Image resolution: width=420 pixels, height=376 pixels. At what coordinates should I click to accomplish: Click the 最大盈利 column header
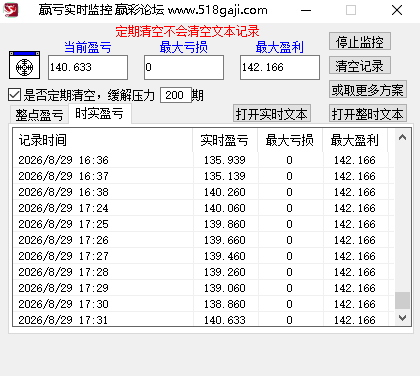355,140
